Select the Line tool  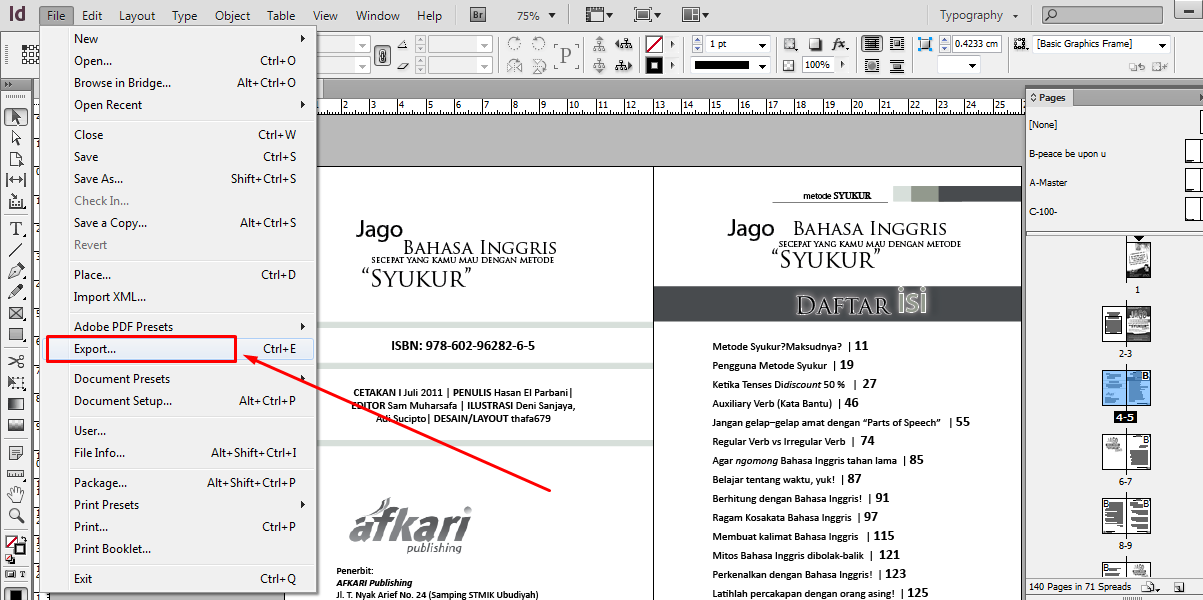tap(16, 250)
